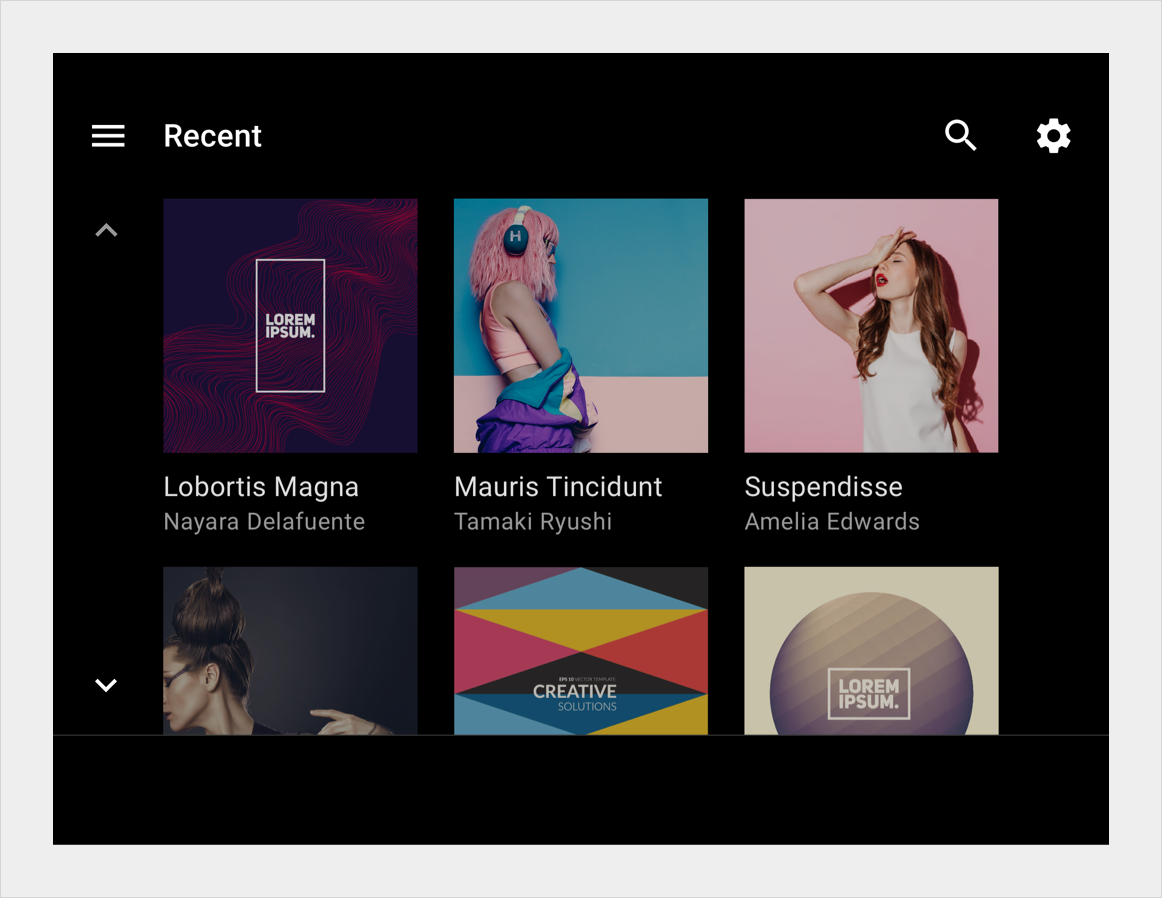Open the hamburger navigation menu
The width and height of the screenshot is (1162, 898).
[108, 136]
